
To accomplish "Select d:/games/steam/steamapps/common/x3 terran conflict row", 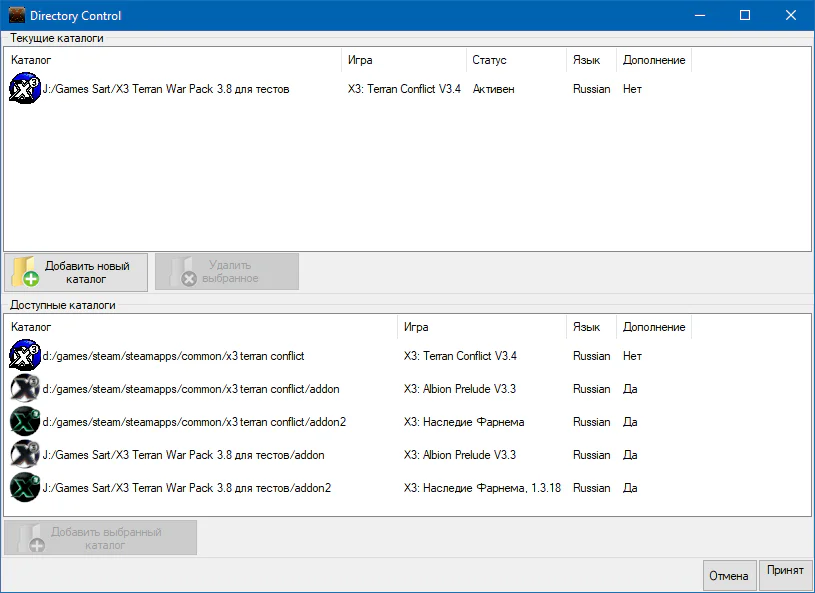I will pyautogui.click(x=173, y=356).
